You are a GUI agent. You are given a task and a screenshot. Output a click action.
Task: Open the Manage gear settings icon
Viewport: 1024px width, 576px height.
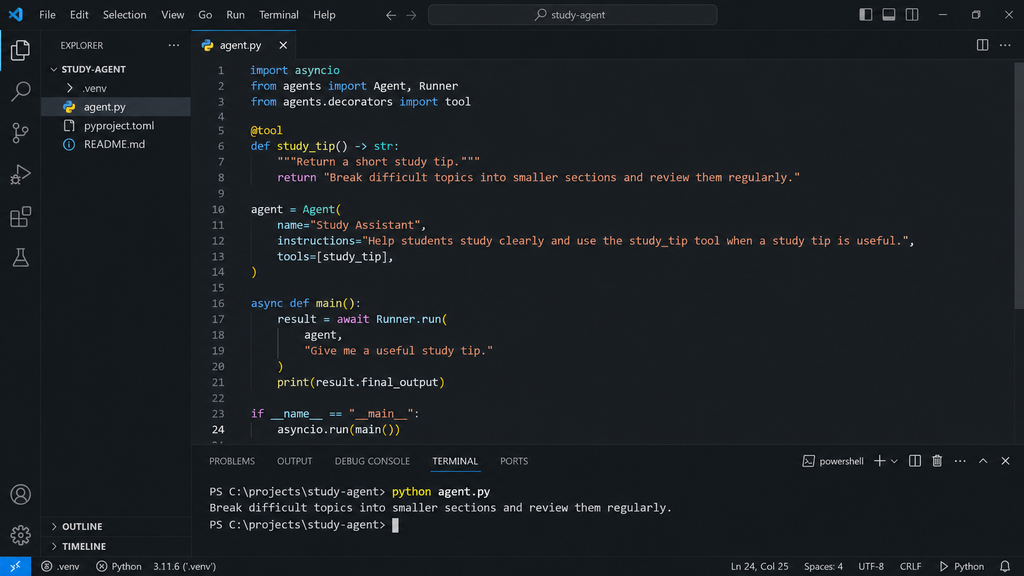coord(20,535)
